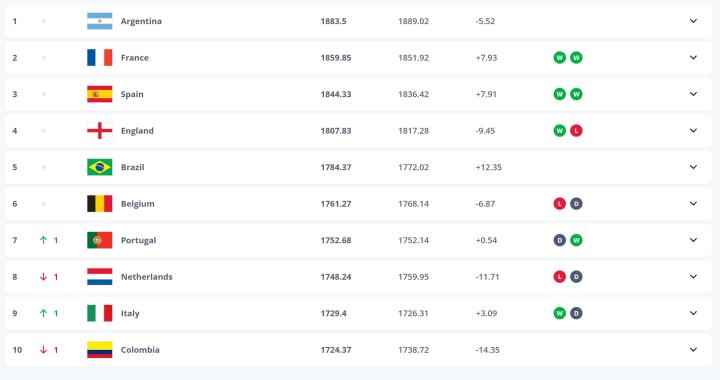Click Belgium's grey D draw badge
Screen dimensions: 720x380
pos(576,204)
